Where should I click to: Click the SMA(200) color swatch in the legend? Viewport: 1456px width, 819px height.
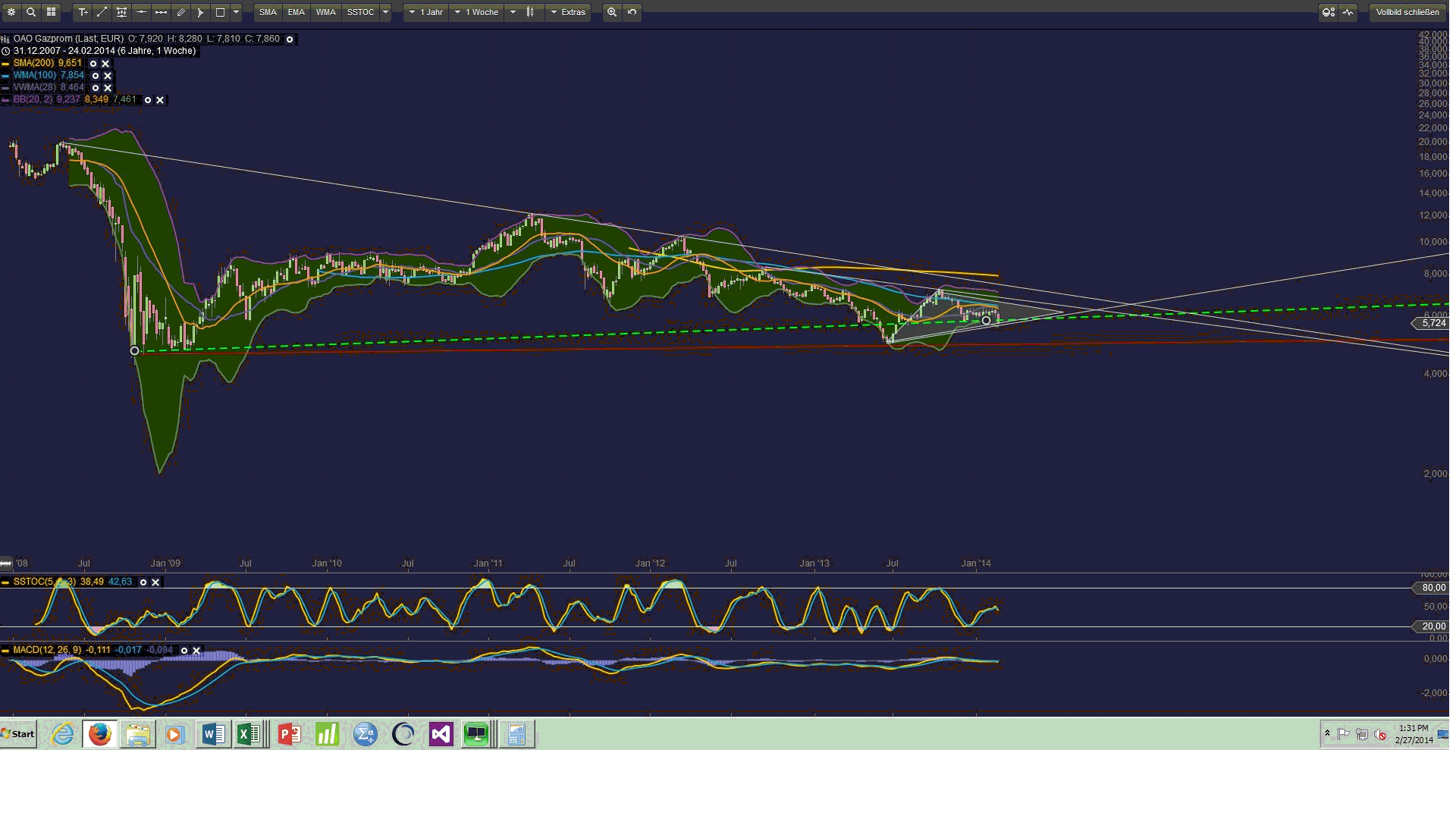(x=5, y=63)
